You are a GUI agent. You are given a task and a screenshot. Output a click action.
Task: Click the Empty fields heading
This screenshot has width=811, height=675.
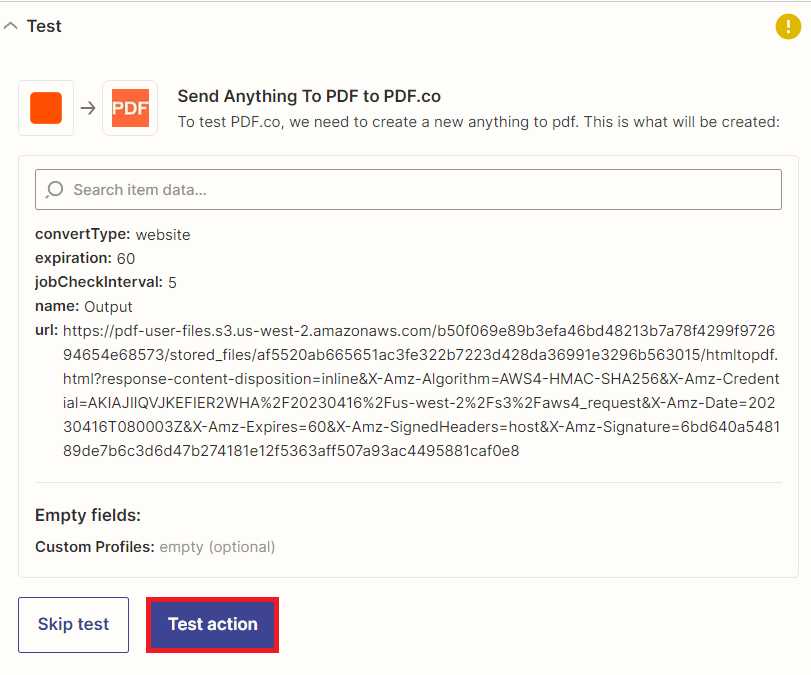click(88, 515)
